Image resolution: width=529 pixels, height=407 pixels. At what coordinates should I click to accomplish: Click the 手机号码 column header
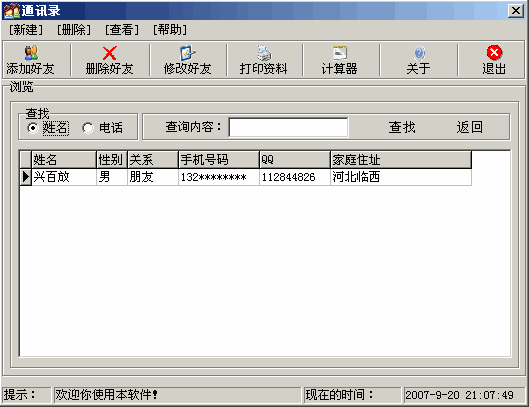219,159
